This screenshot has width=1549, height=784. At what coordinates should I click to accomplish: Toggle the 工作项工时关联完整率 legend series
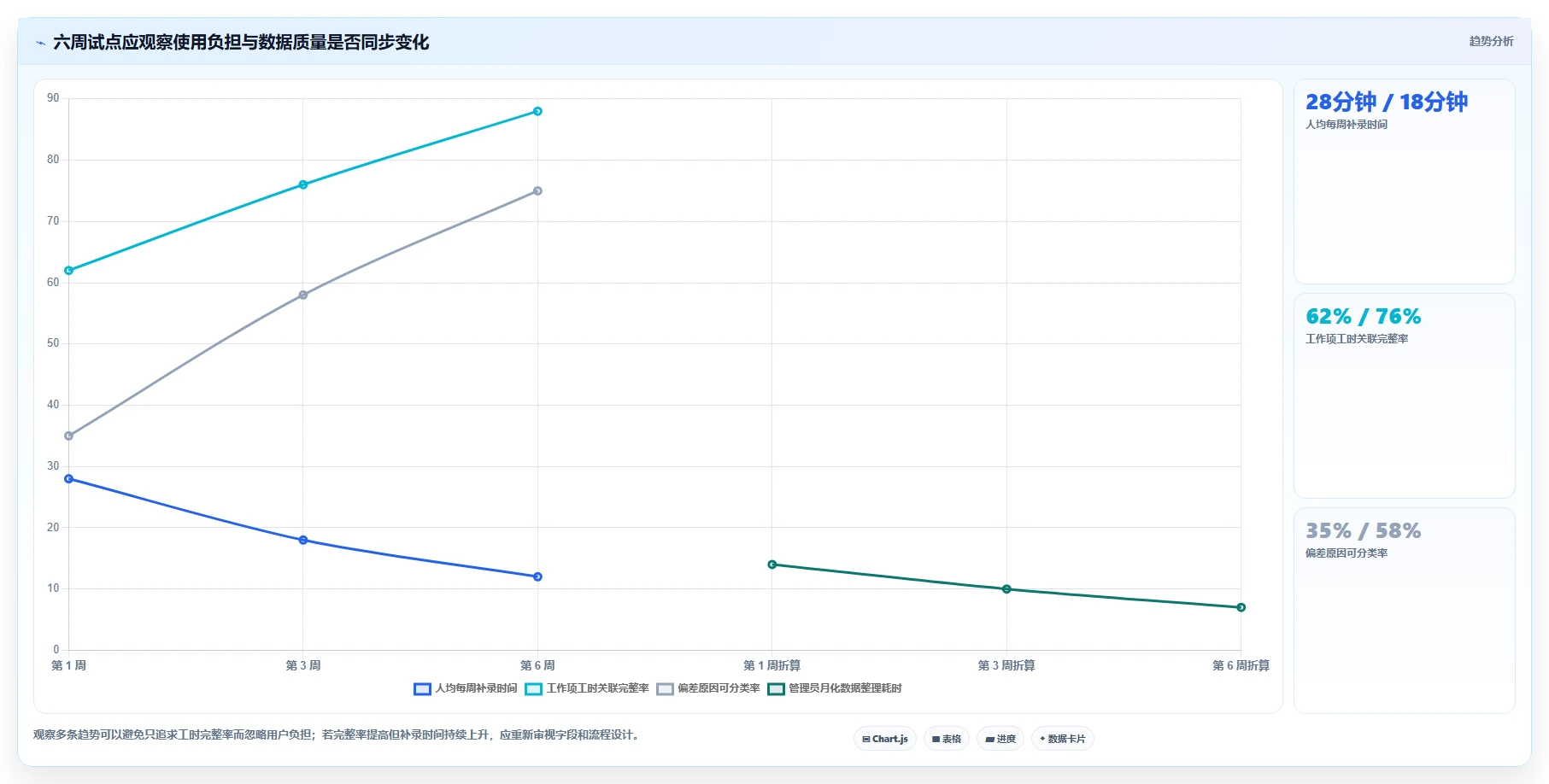pyautogui.click(x=587, y=688)
